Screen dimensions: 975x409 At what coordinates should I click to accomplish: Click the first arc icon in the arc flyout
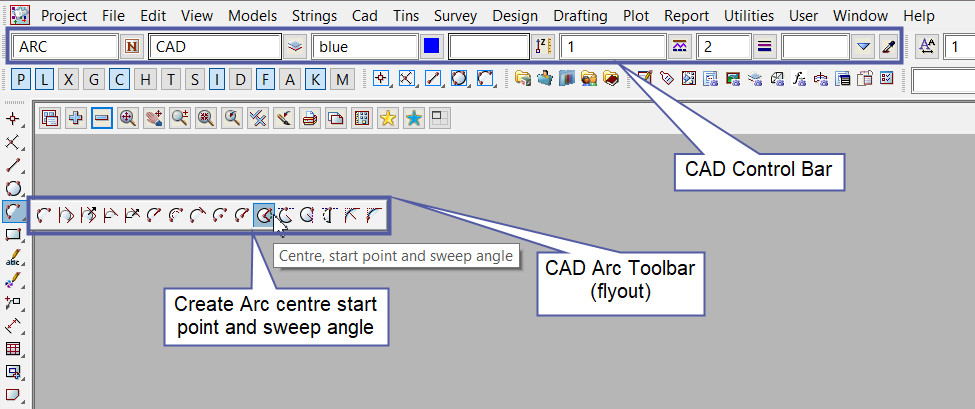44,216
